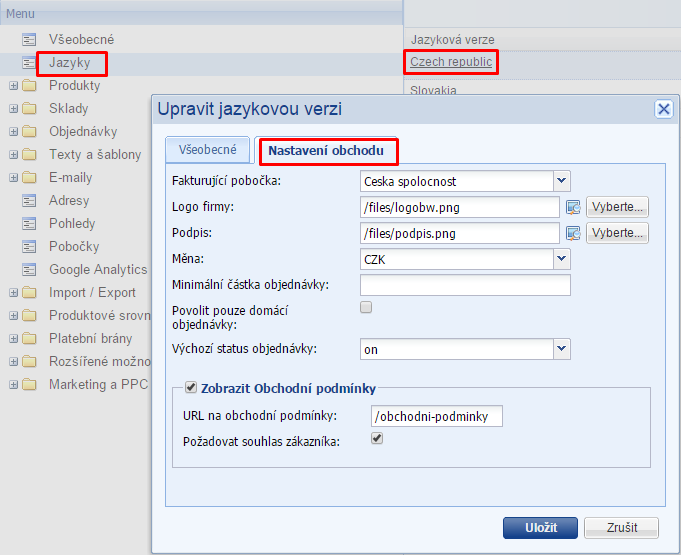681x555 pixels.
Task: Open the Czech republic language link
Action: [451, 62]
